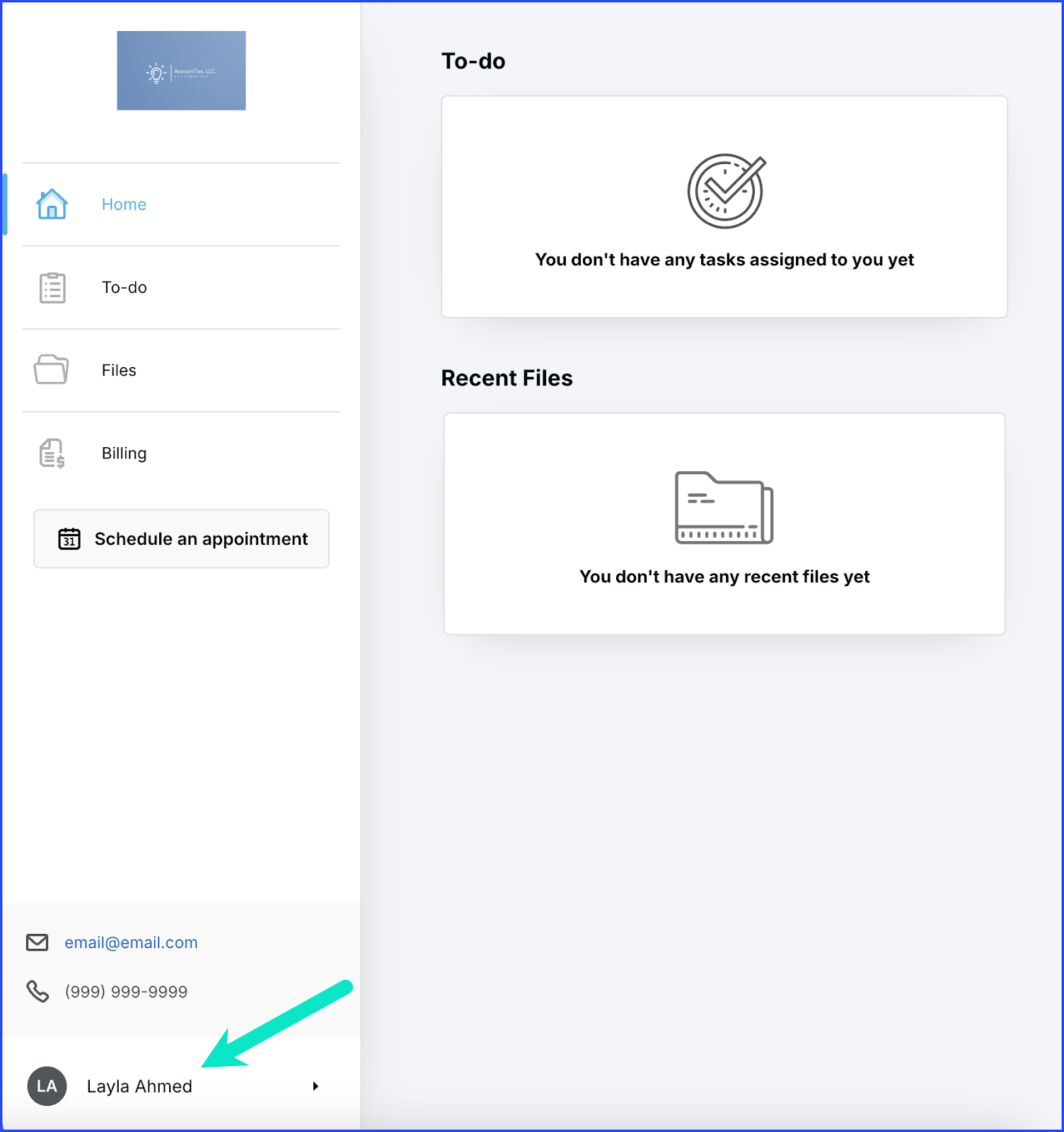Expand the arrow beside Layla Ahmed
The height and width of the screenshot is (1132, 1064).
tap(316, 1086)
